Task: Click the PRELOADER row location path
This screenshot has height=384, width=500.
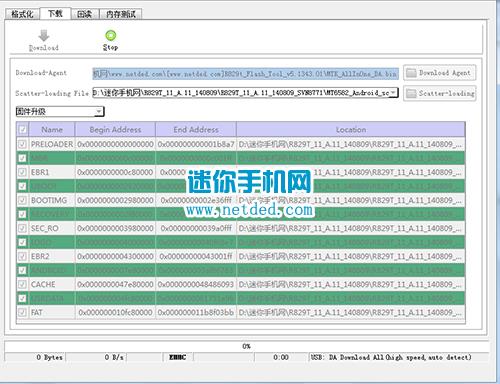Action: (x=350, y=144)
